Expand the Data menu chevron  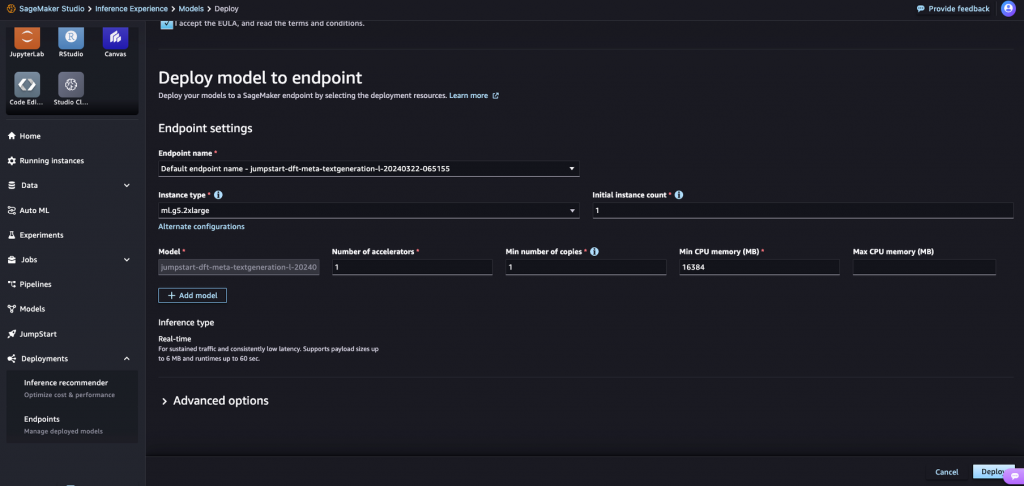pyautogui.click(x=127, y=186)
